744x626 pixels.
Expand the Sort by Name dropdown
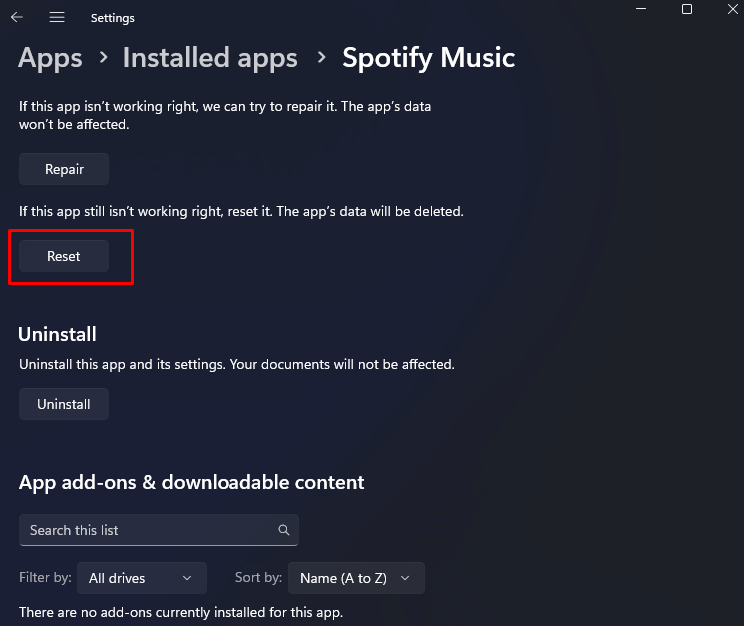(355, 578)
